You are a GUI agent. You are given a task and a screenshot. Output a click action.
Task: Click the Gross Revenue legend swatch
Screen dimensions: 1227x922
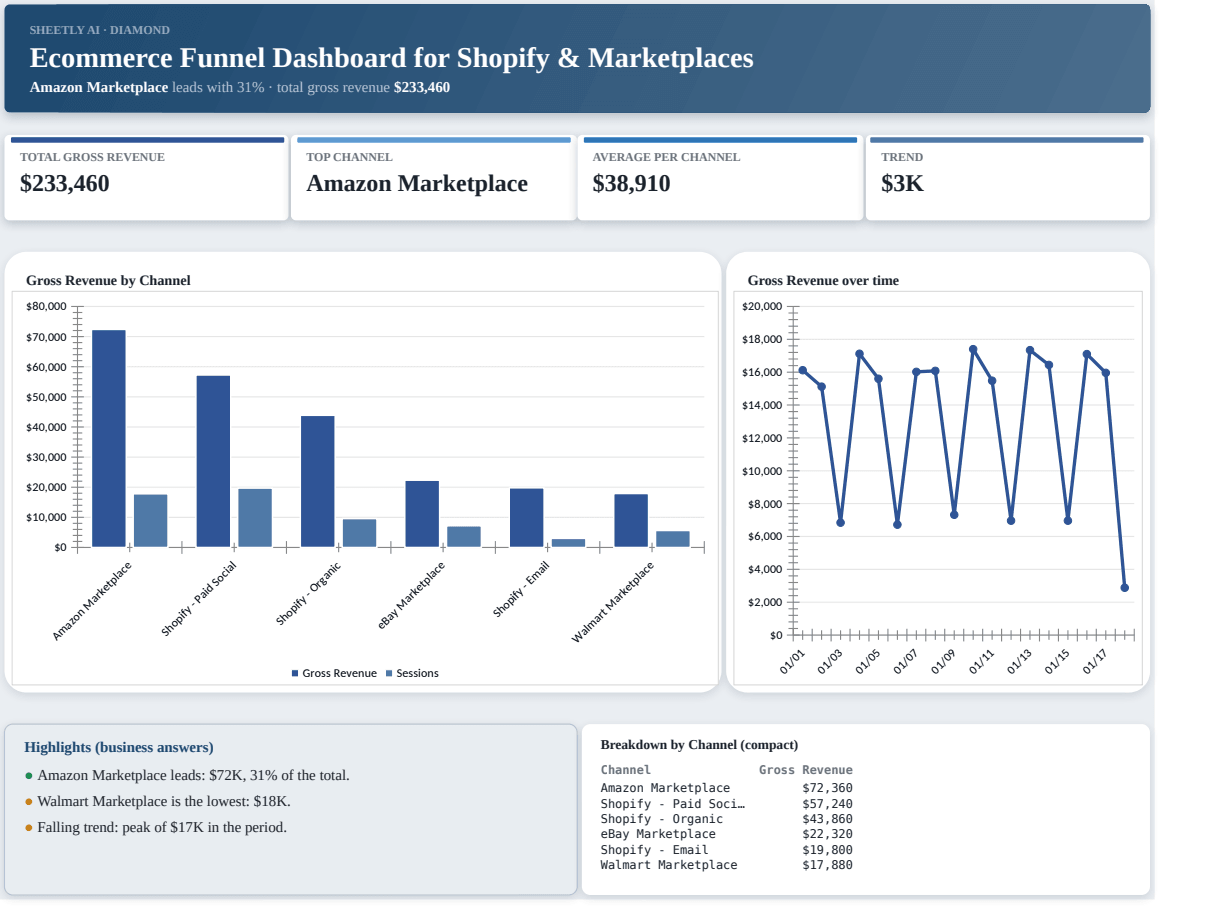coord(295,673)
